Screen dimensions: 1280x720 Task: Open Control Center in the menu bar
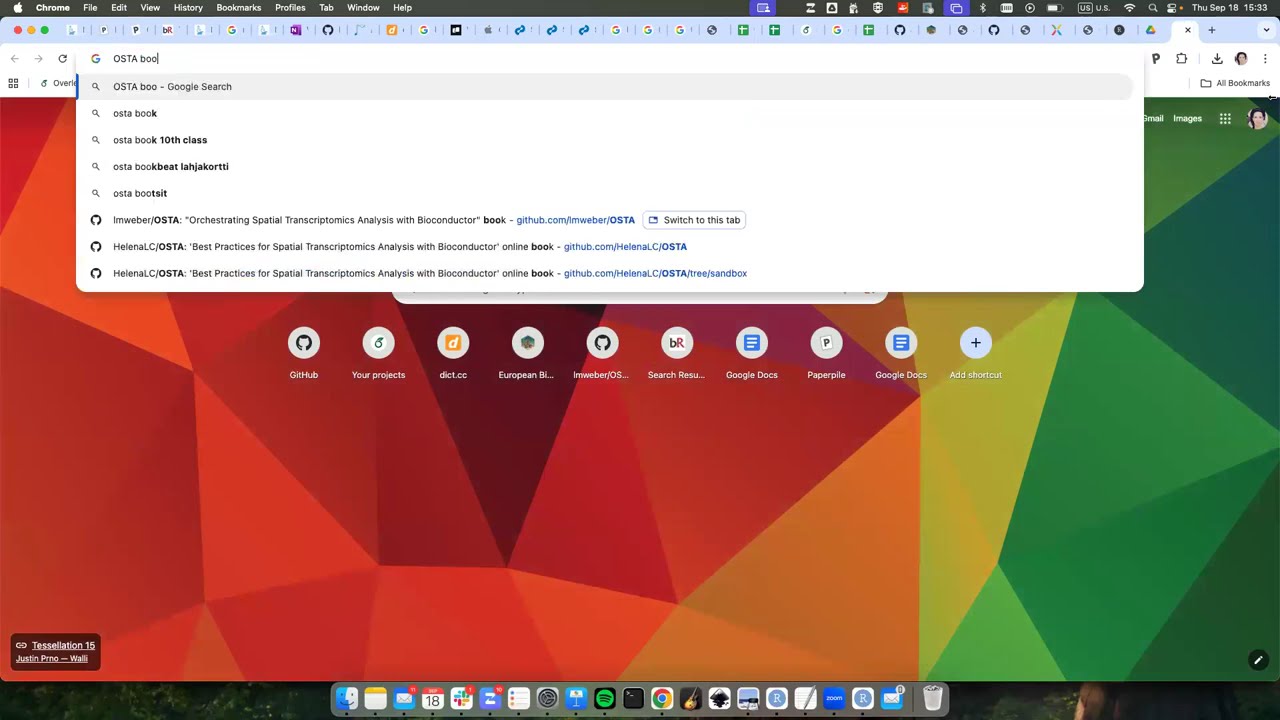1173,8
